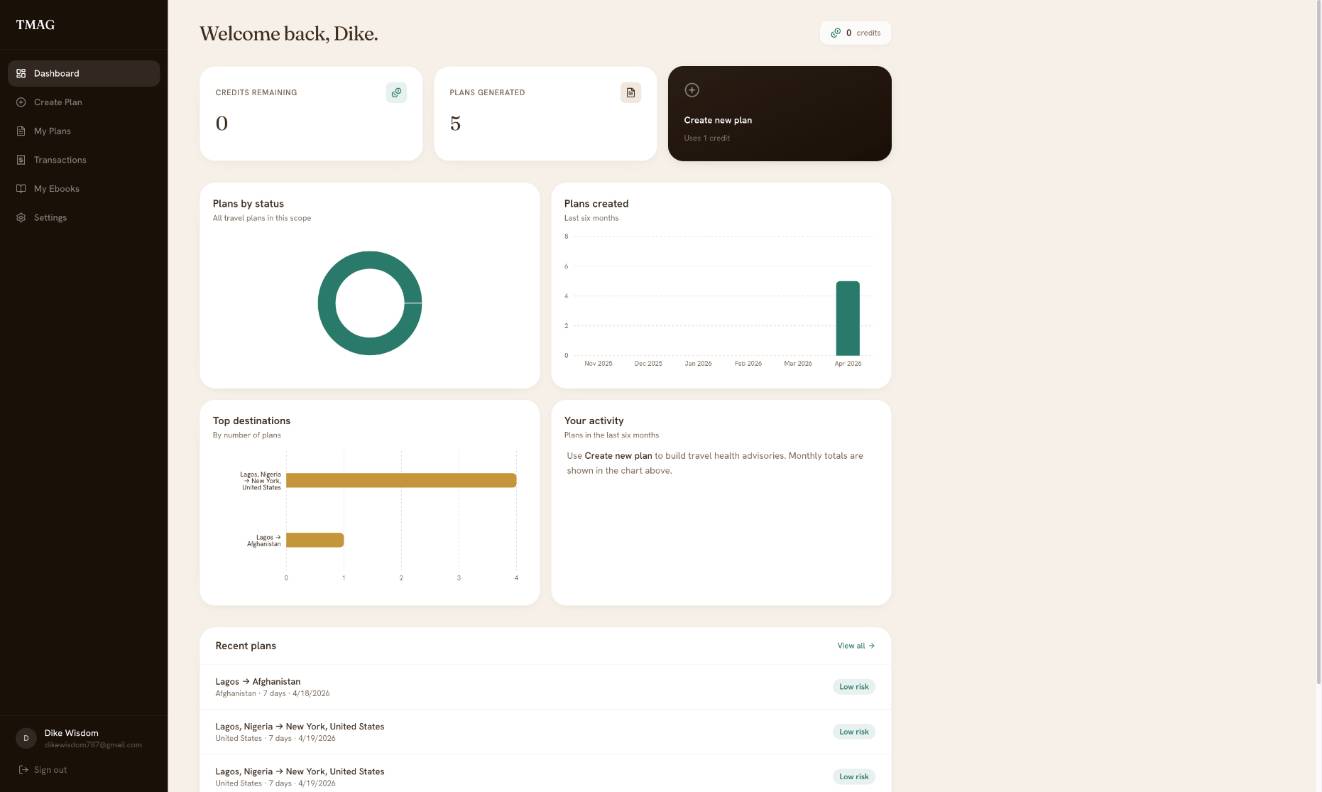The width and height of the screenshot is (1322, 792).
Task: Click the 'Recent plans' heading
Action: tap(246, 646)
